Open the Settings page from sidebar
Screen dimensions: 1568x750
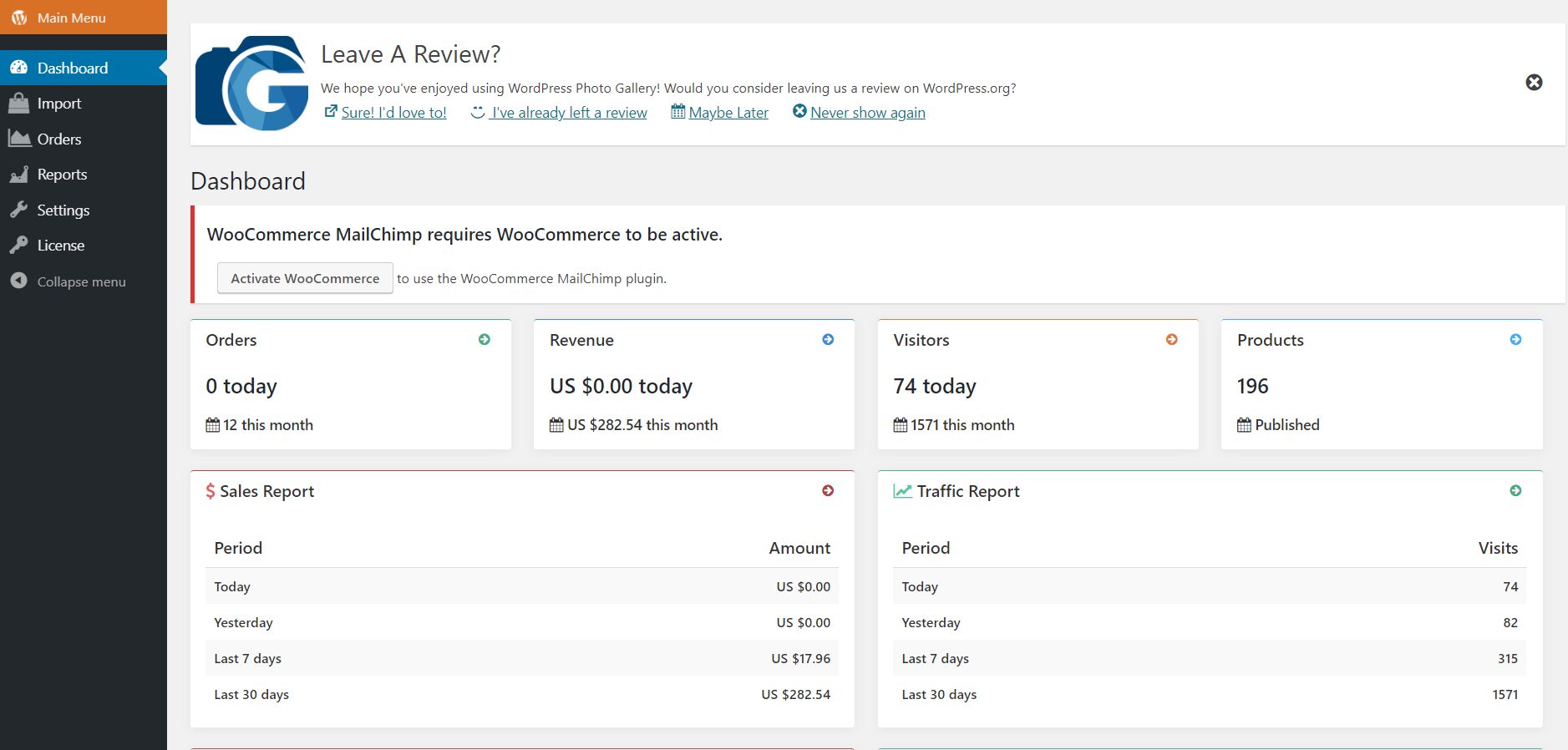pos(63,210)
